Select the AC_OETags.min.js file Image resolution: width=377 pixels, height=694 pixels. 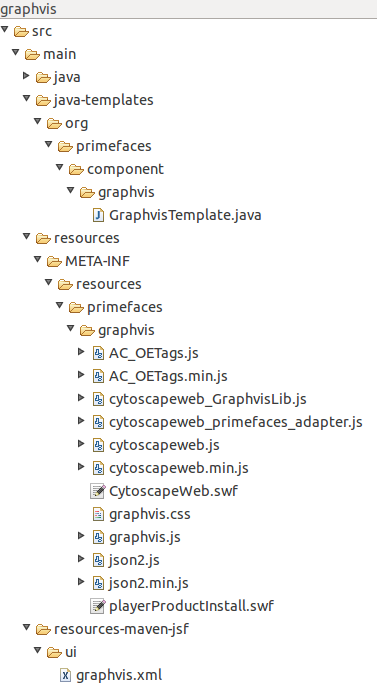click(168, 376)
